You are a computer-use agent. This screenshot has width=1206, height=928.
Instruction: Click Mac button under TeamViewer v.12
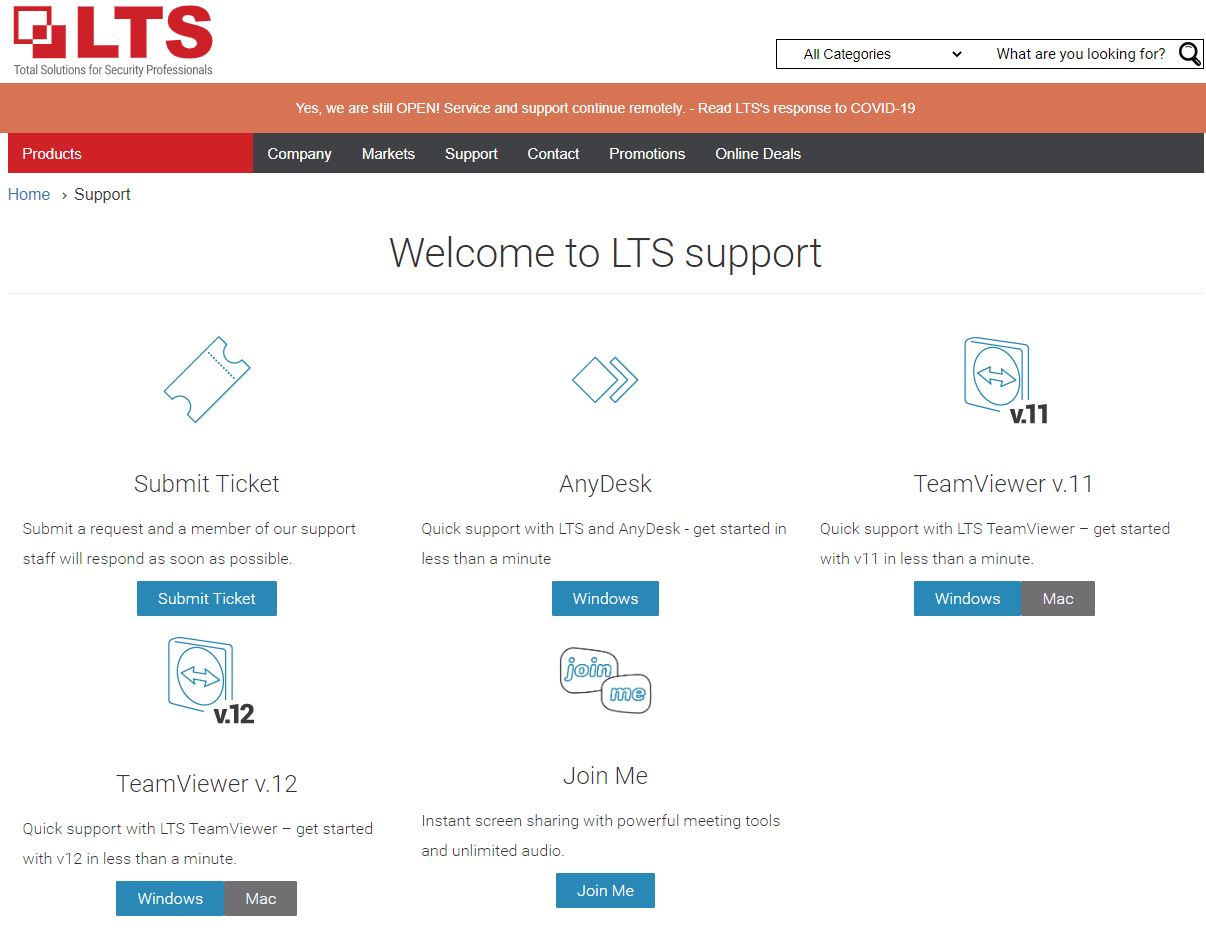pyautogui.click(x=261, y=898)
